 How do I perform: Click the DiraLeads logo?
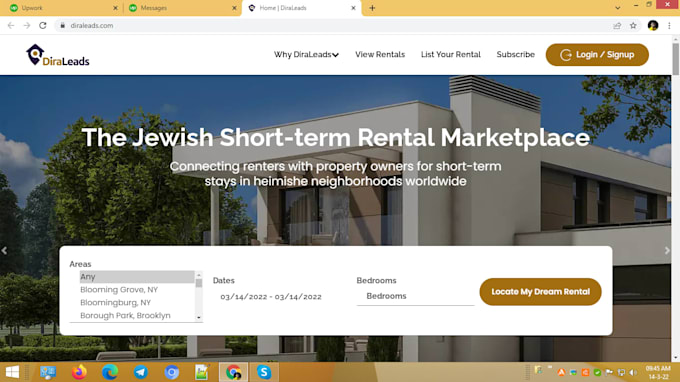click(58, 55)
